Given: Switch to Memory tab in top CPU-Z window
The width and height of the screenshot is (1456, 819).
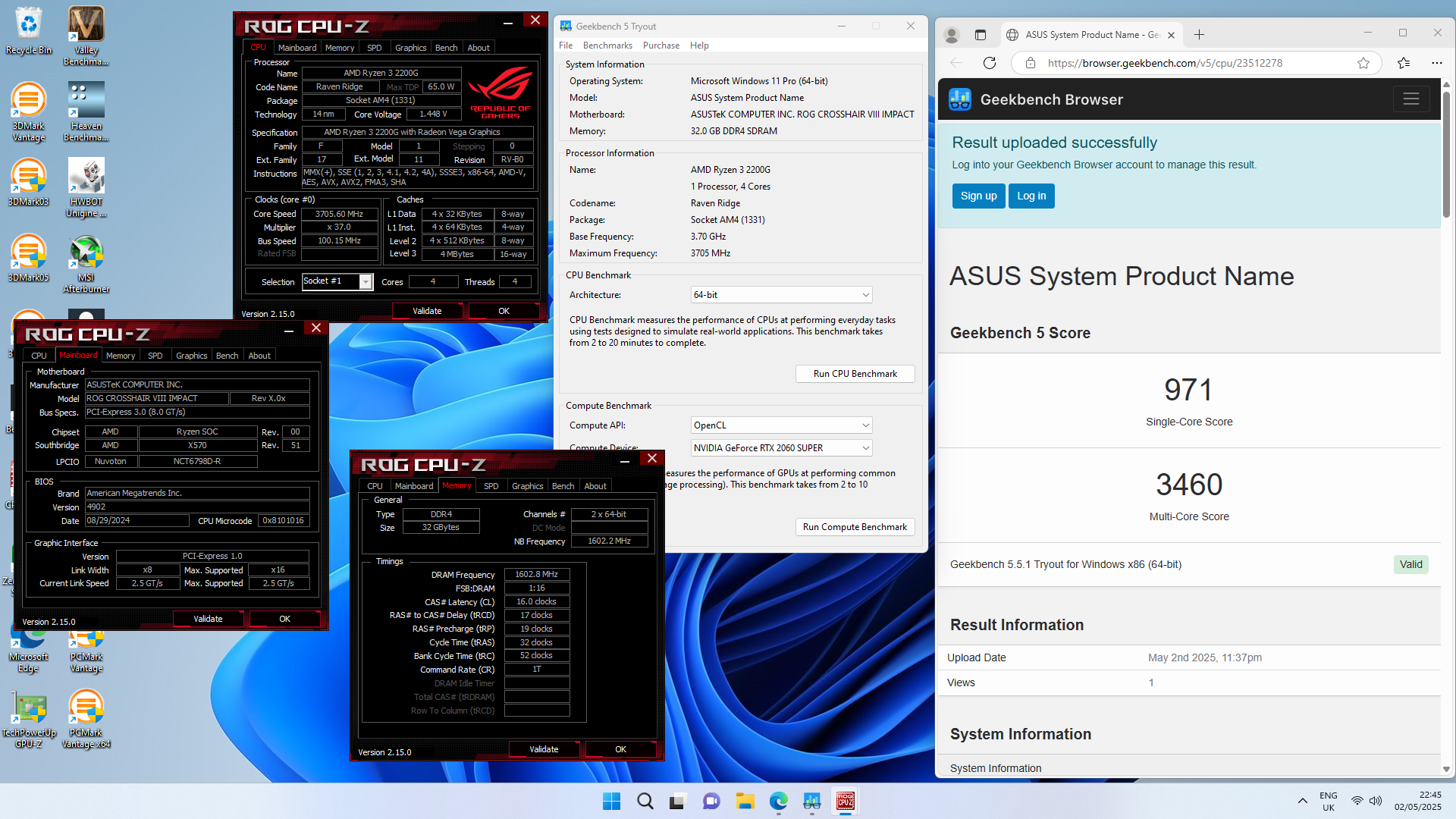Looking at the screenshot, I should 340,48.
